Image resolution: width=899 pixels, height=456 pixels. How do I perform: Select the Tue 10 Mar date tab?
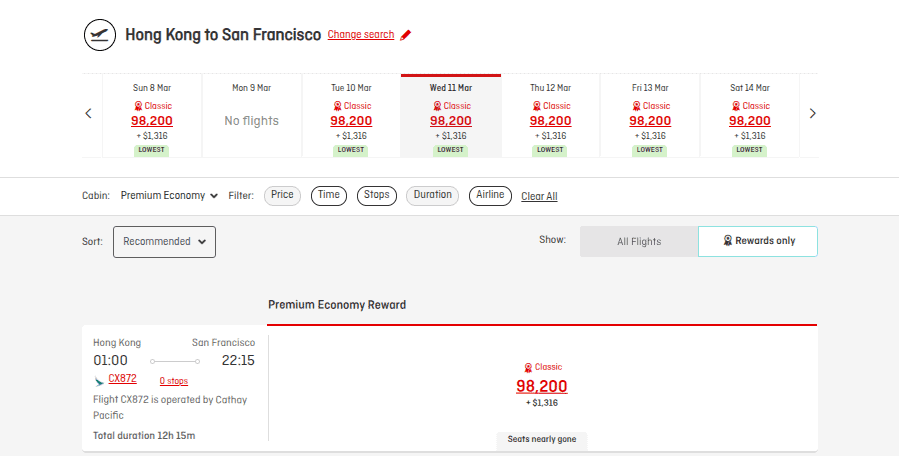click(x=351, y=116)
